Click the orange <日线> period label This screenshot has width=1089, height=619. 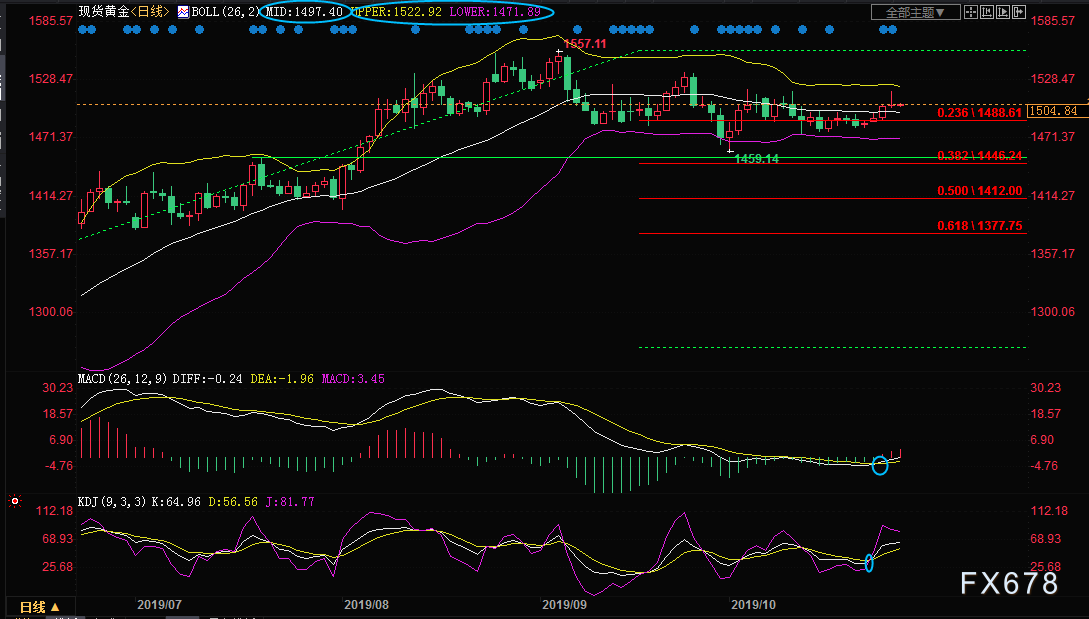[150, 12]
